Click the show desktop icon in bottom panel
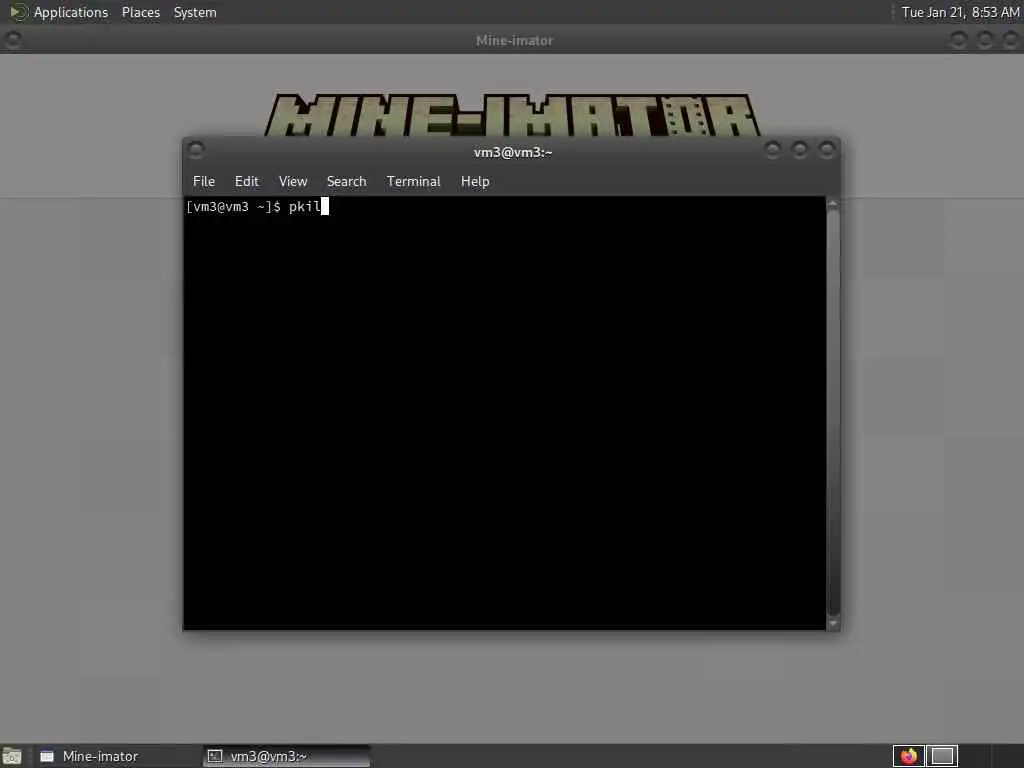The width and height of the screenshot is (1024, 768). (12, 756)
